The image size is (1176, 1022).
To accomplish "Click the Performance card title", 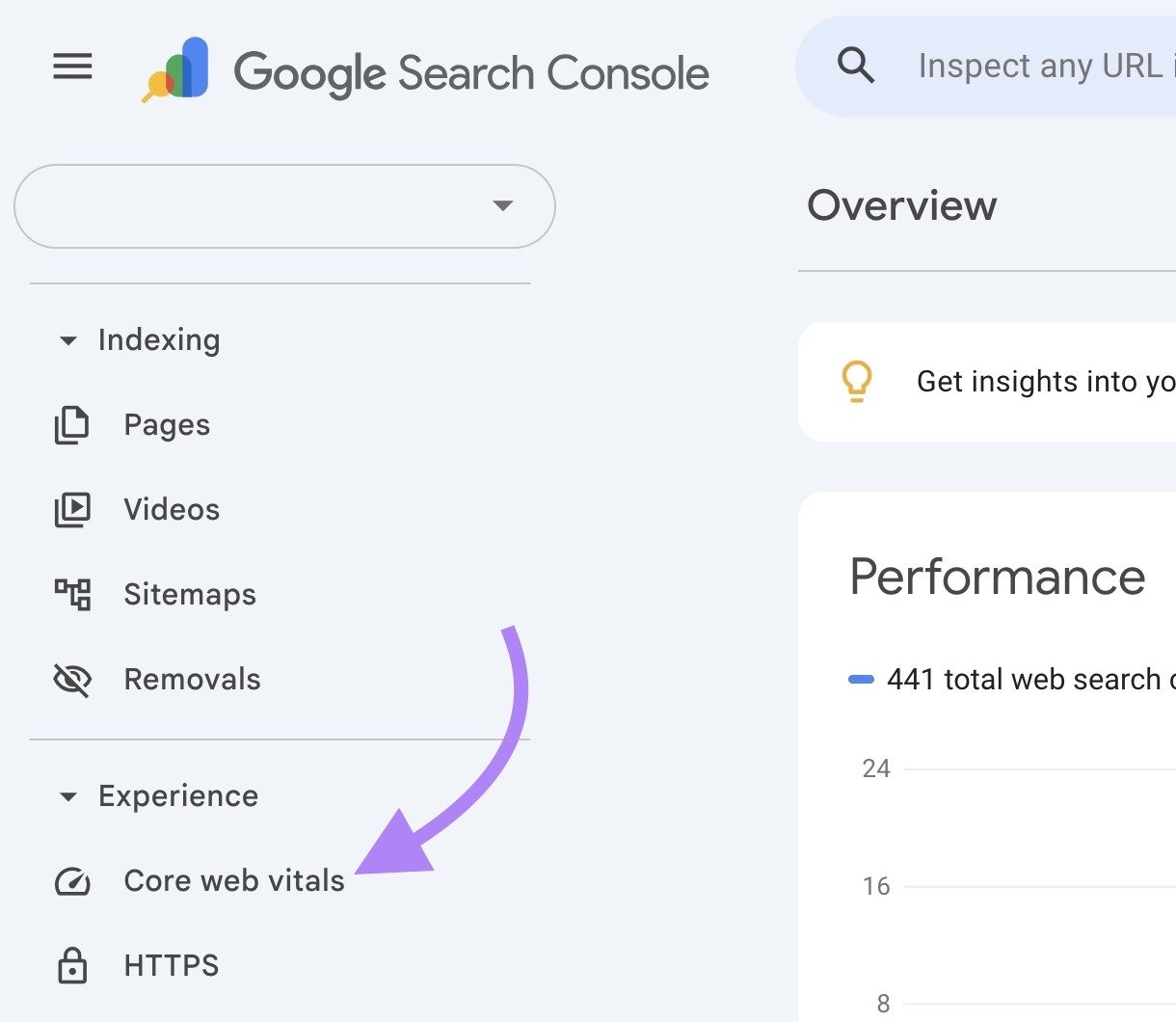I will 998,577.
